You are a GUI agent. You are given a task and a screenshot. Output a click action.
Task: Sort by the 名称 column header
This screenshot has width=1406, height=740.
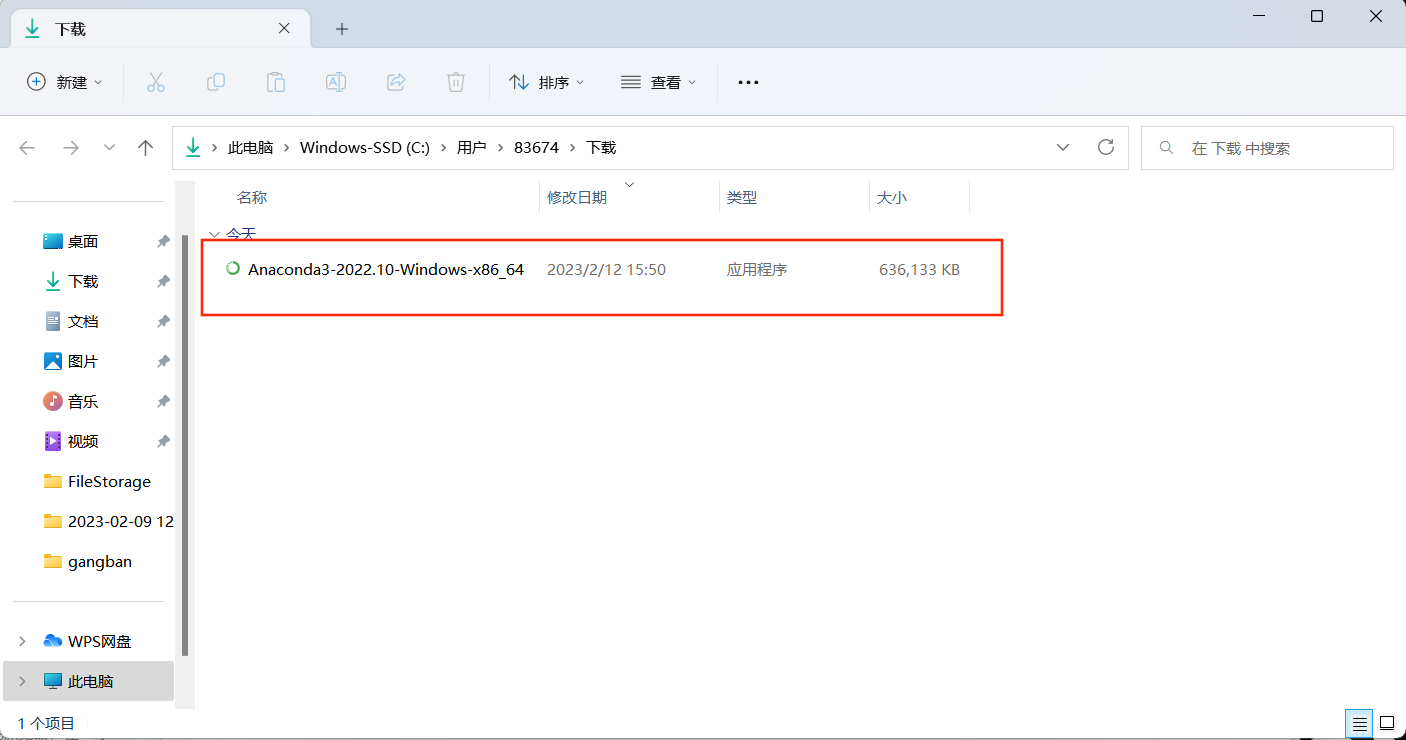click(252, 197)
